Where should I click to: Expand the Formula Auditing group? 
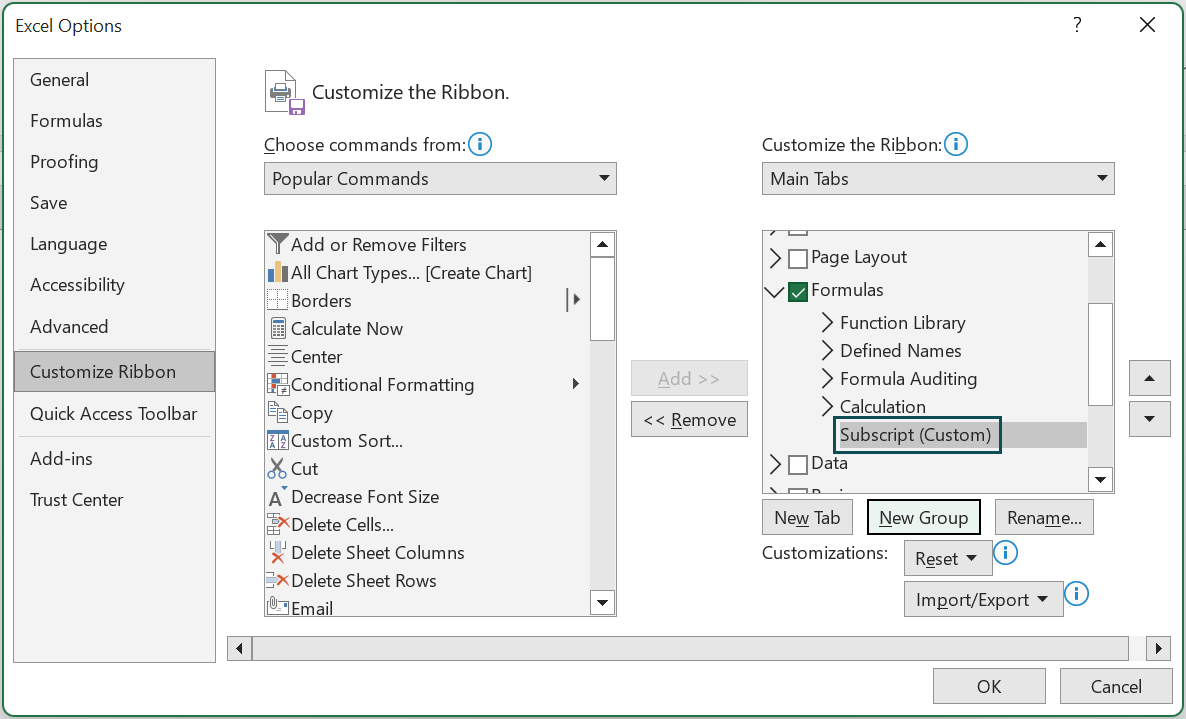[x=827, y=379]
